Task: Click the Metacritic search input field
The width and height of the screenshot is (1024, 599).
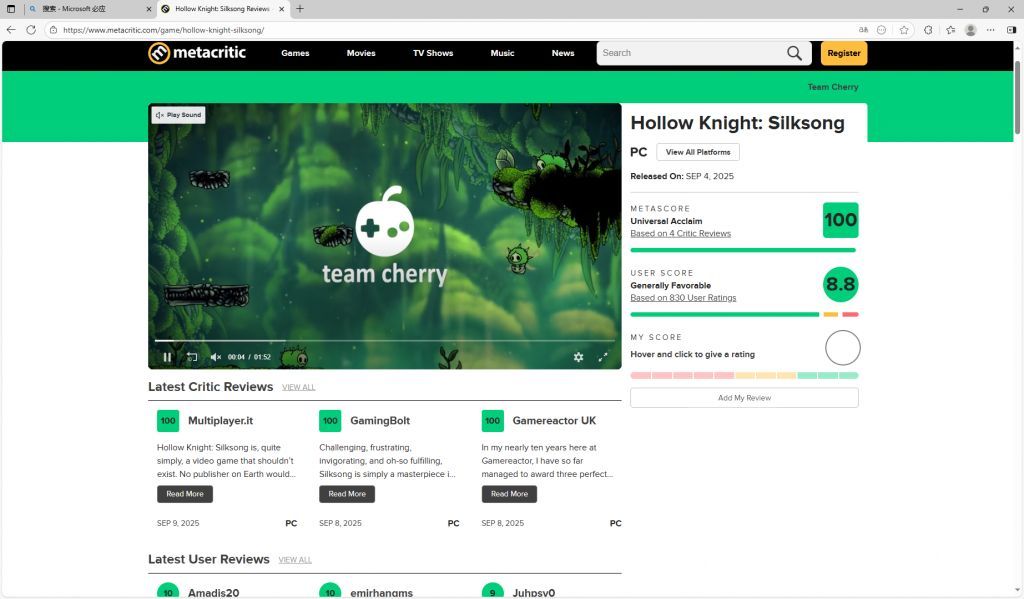Action: pyautogui.click(x=690, y=53)
